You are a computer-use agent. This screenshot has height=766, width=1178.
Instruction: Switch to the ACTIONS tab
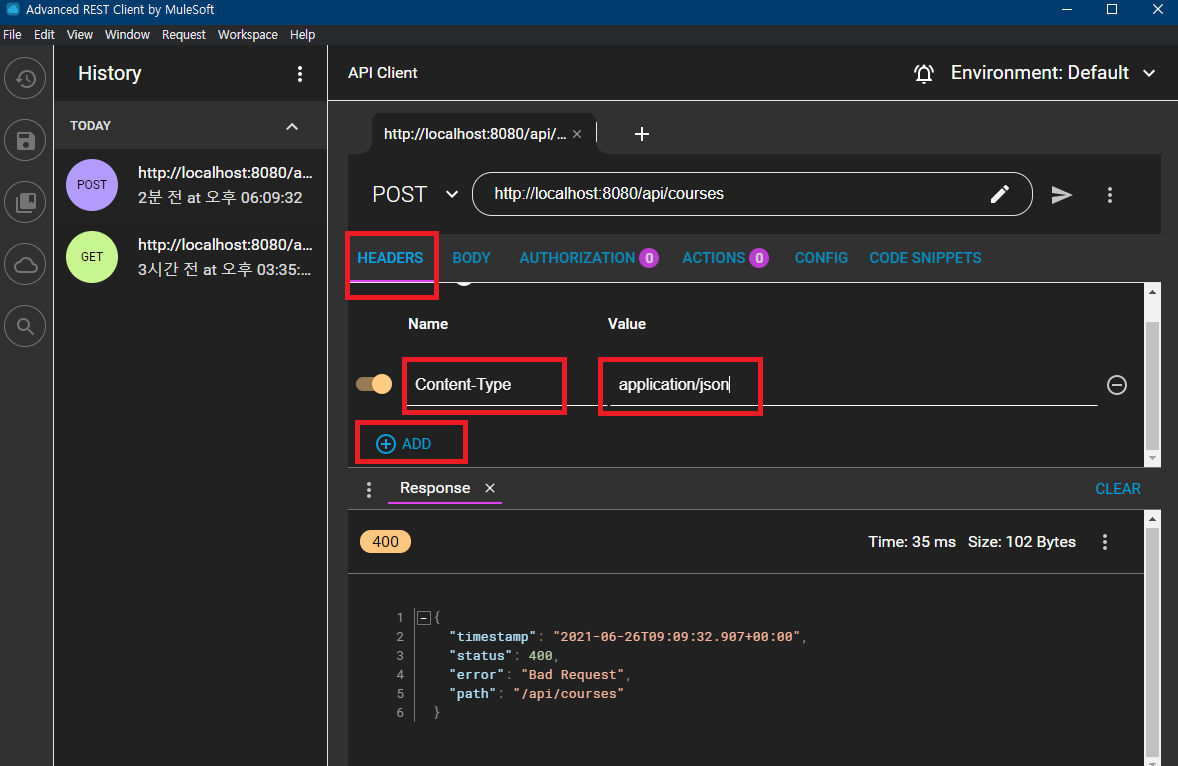coord(725,258)
